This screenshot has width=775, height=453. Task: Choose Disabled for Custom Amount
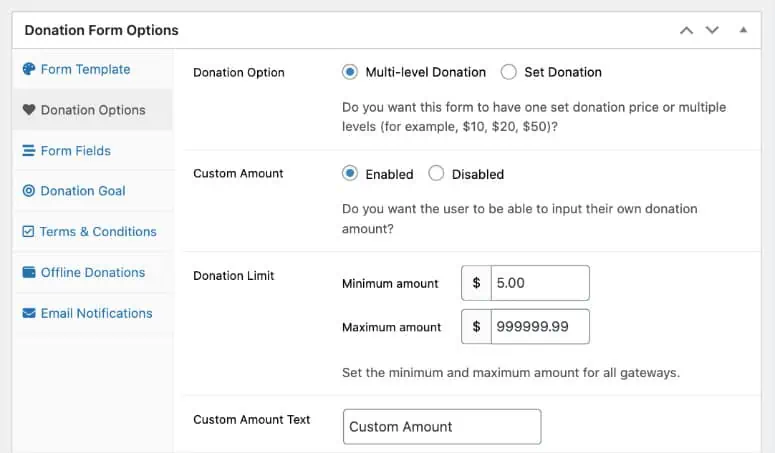pyautogui.click(x=436, y=173)
